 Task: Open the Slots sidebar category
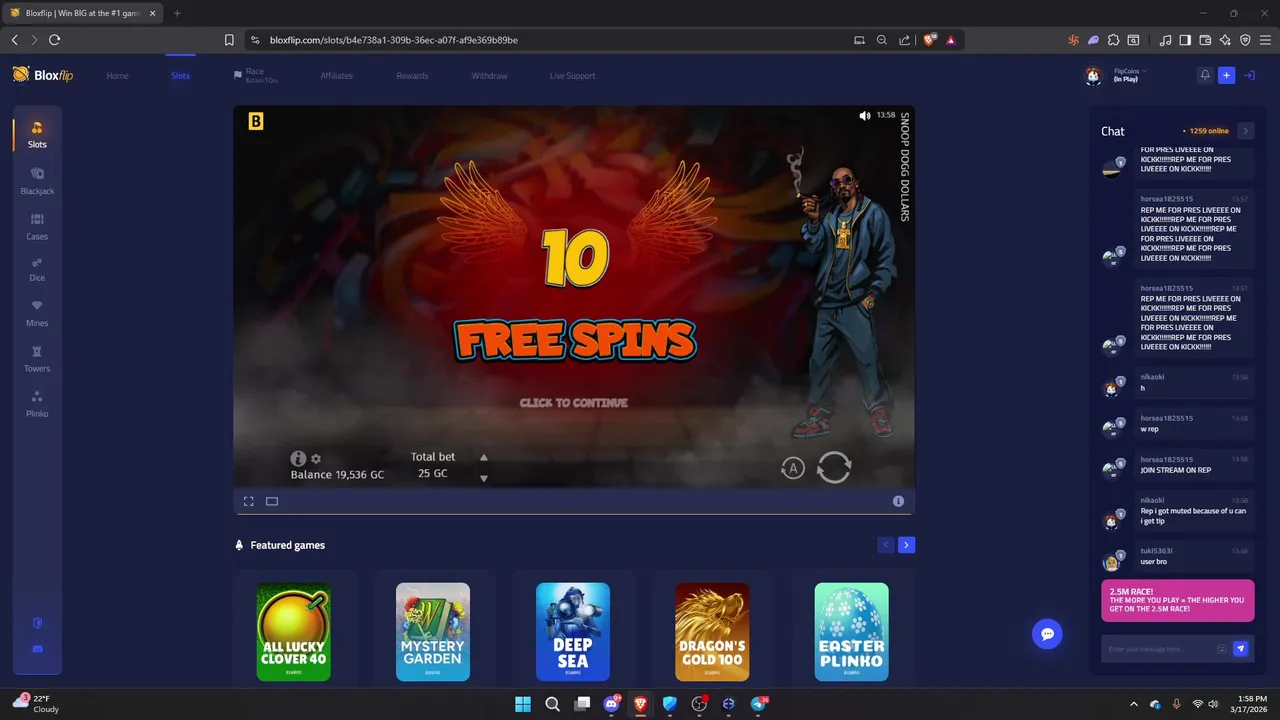[x=37, y=135]
